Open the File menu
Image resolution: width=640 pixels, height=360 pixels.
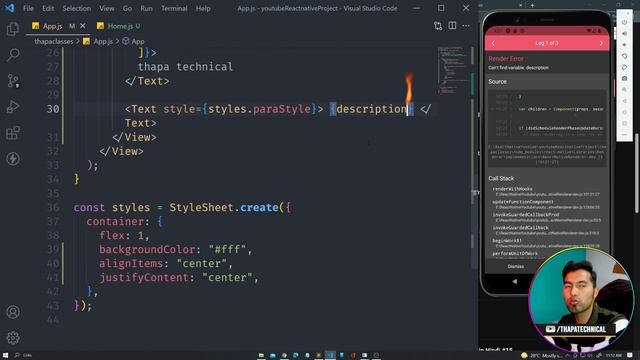[28, 8]
